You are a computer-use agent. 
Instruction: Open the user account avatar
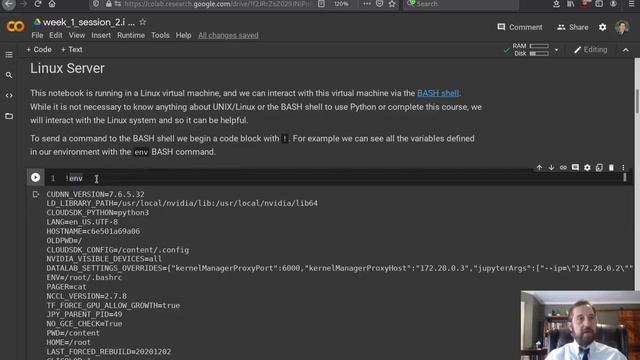coord(622,27)
